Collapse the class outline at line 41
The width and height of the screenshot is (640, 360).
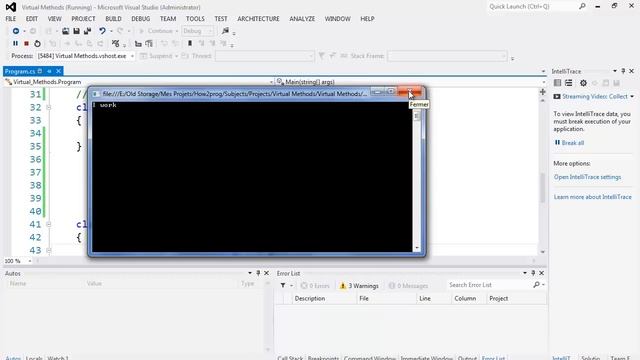click(x=49, y=224)
